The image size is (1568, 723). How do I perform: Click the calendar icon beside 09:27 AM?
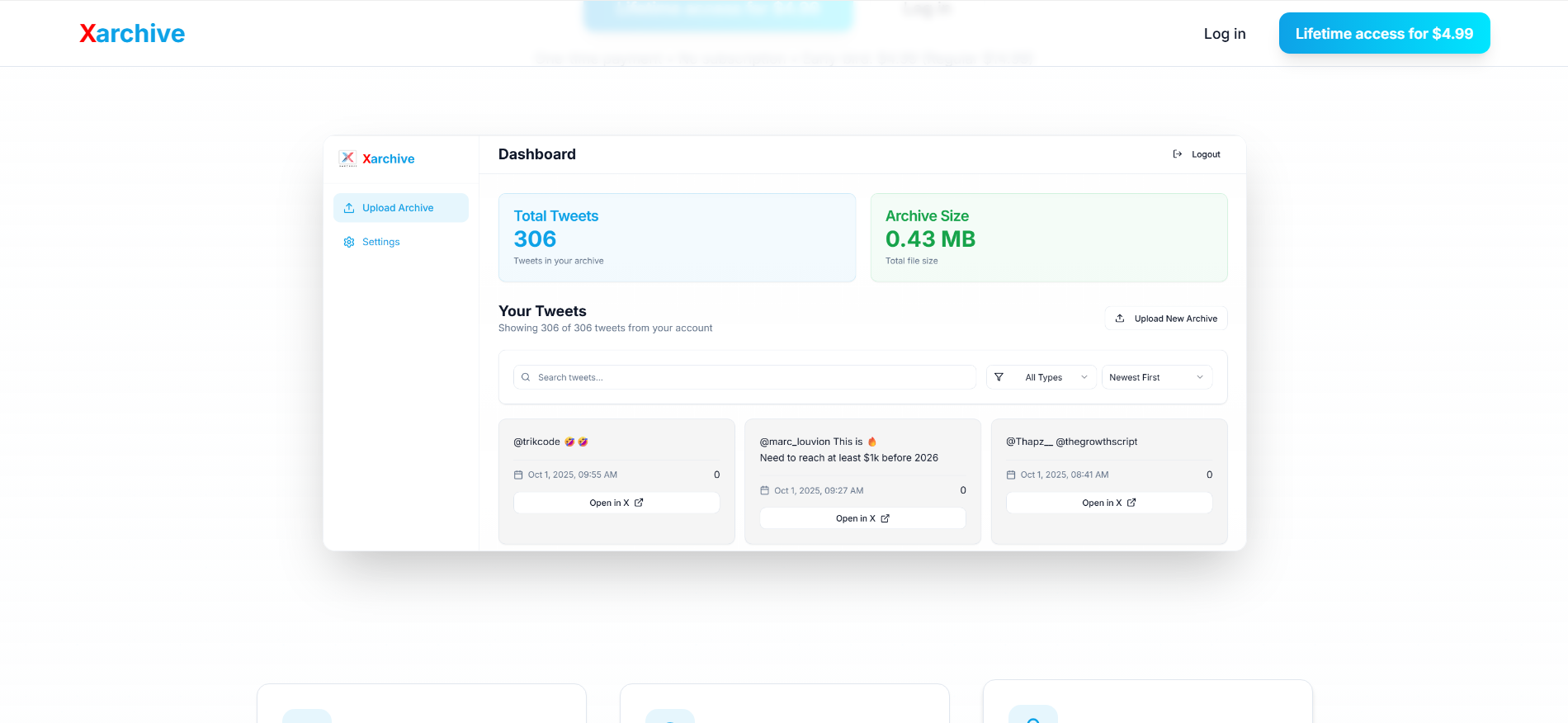pos(764,490)
